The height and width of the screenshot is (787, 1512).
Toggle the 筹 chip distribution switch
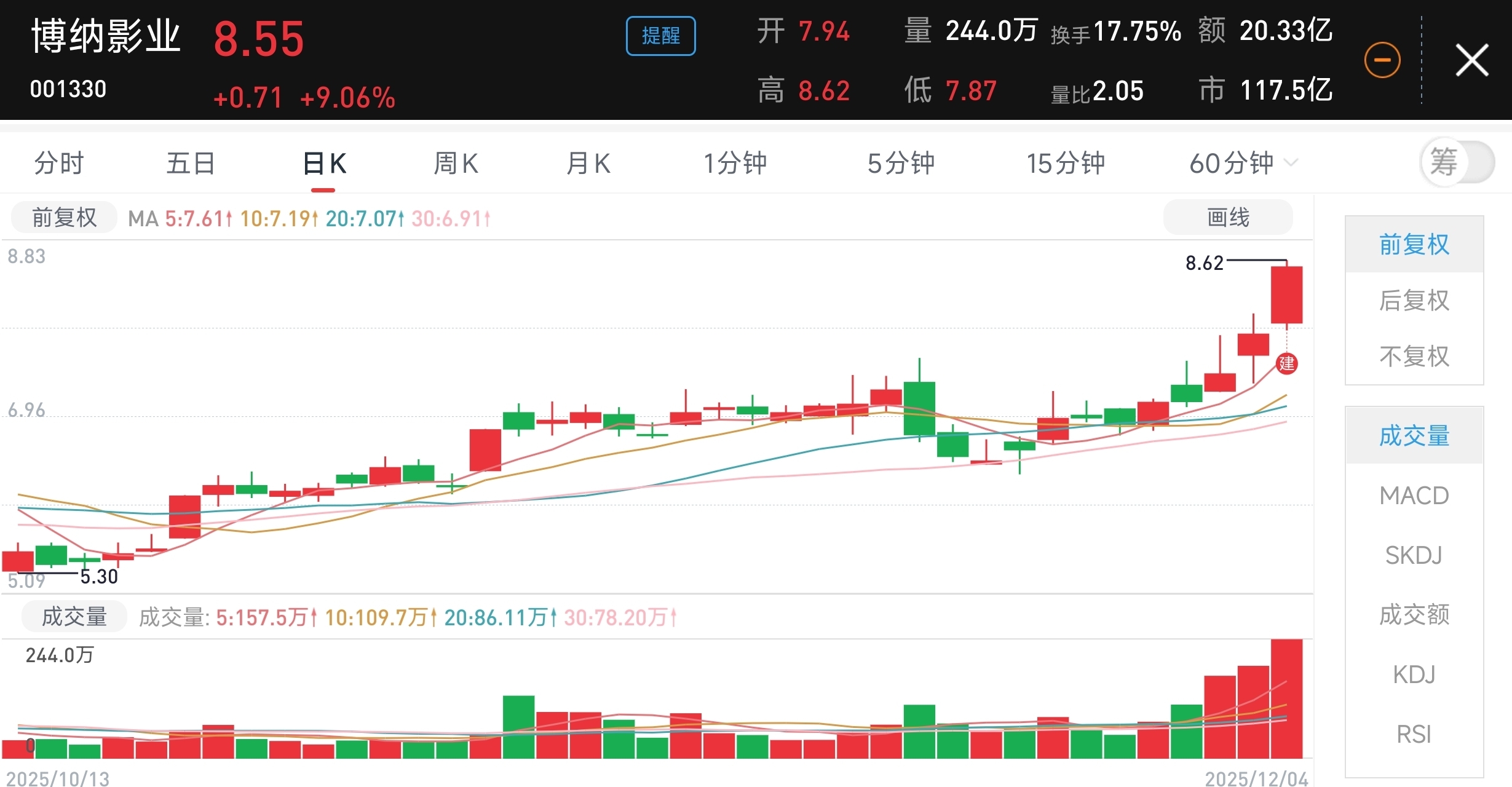1457,163
